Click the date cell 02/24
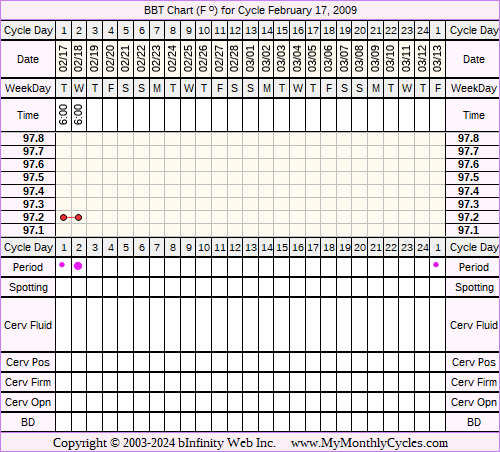Image resolution: width=500 pixels, height=452 pixels. (x=172, y=59)
